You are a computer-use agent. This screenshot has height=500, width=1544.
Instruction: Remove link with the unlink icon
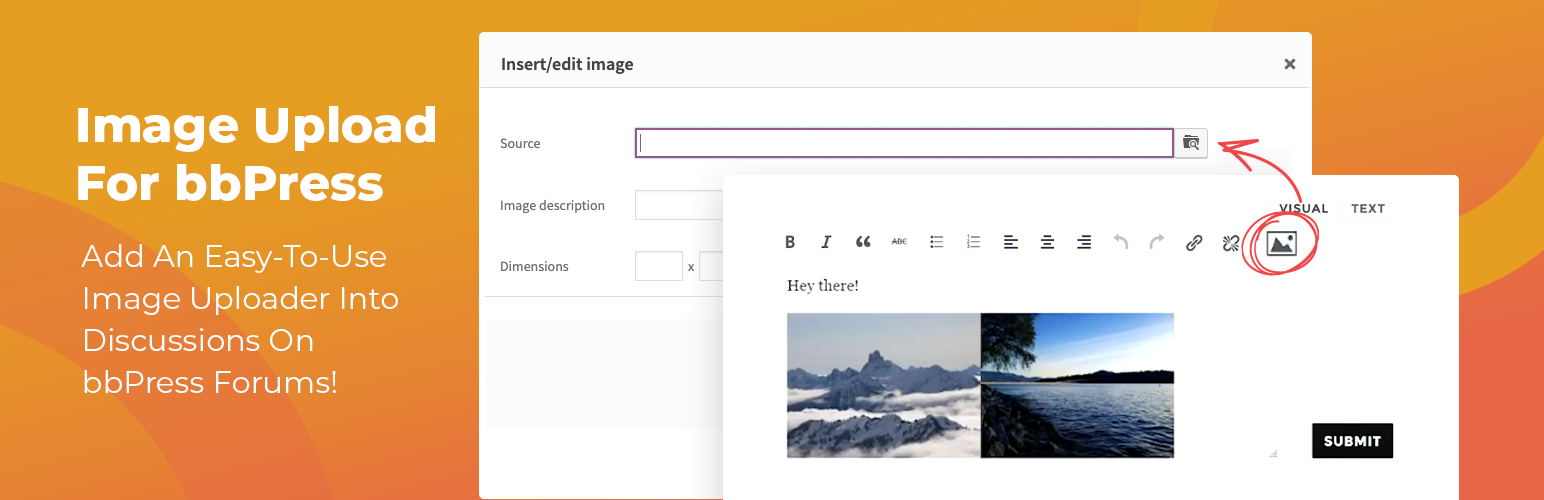1231,242
